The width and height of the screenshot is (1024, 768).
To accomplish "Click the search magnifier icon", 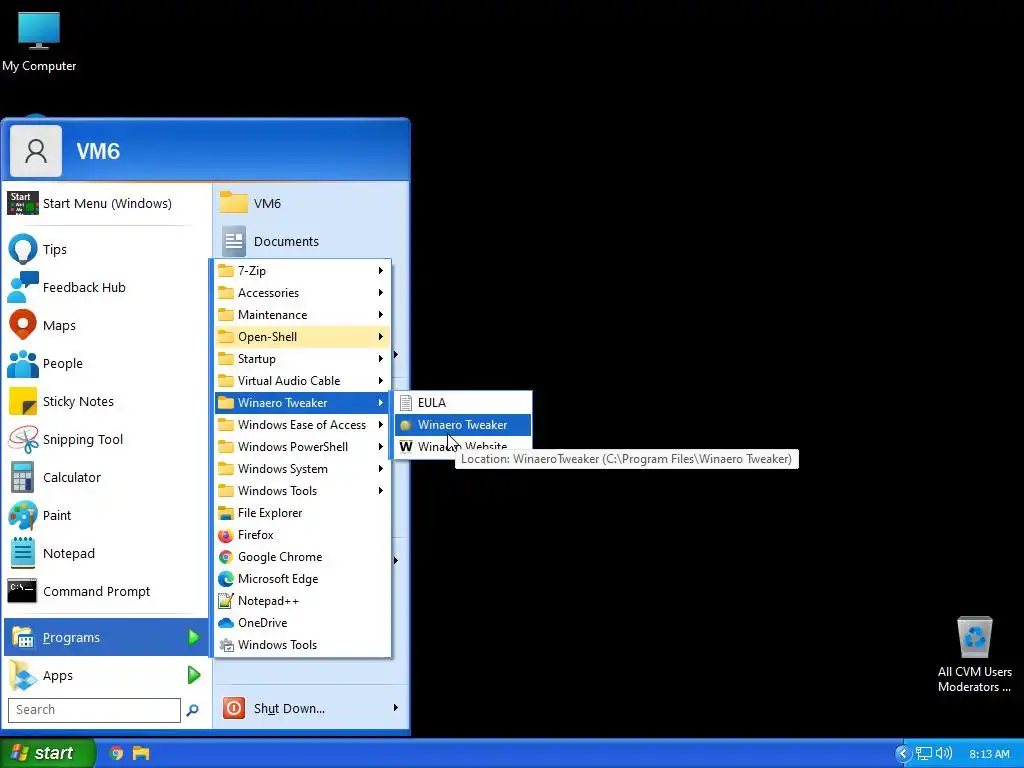I will (192, 710).
